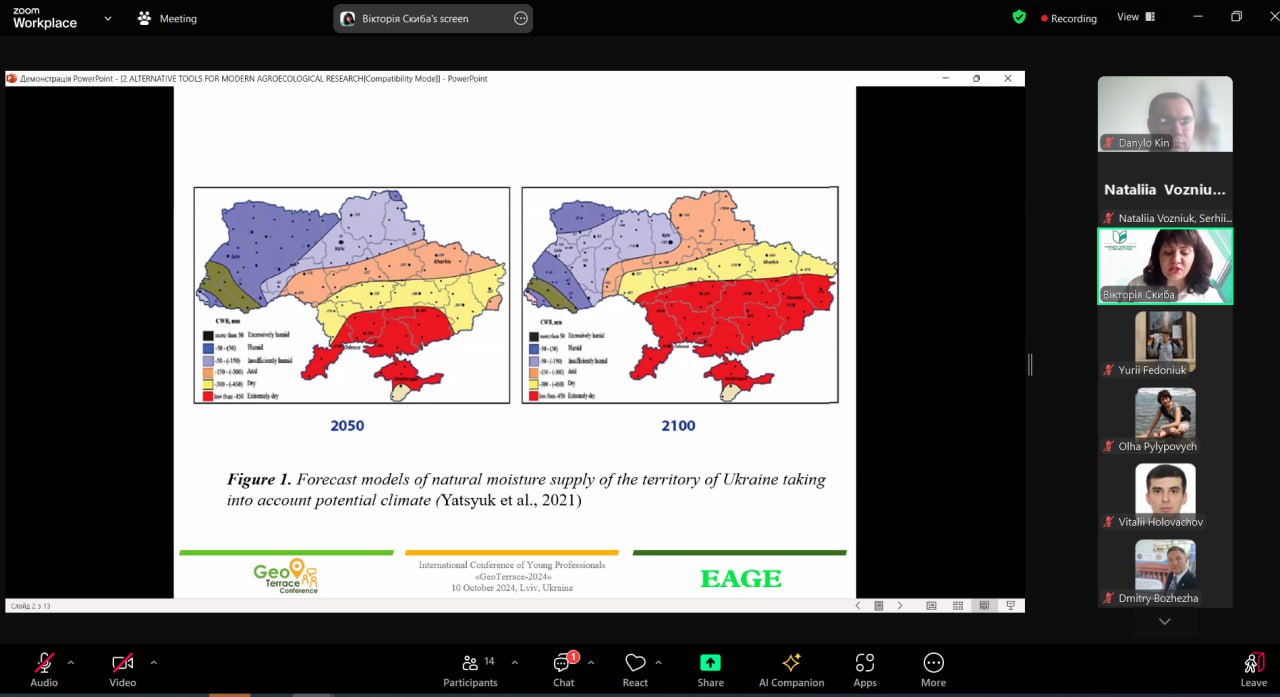Click Danylo Kin's video thumbnail
1280x697 pixels.
pos(1165,114)
